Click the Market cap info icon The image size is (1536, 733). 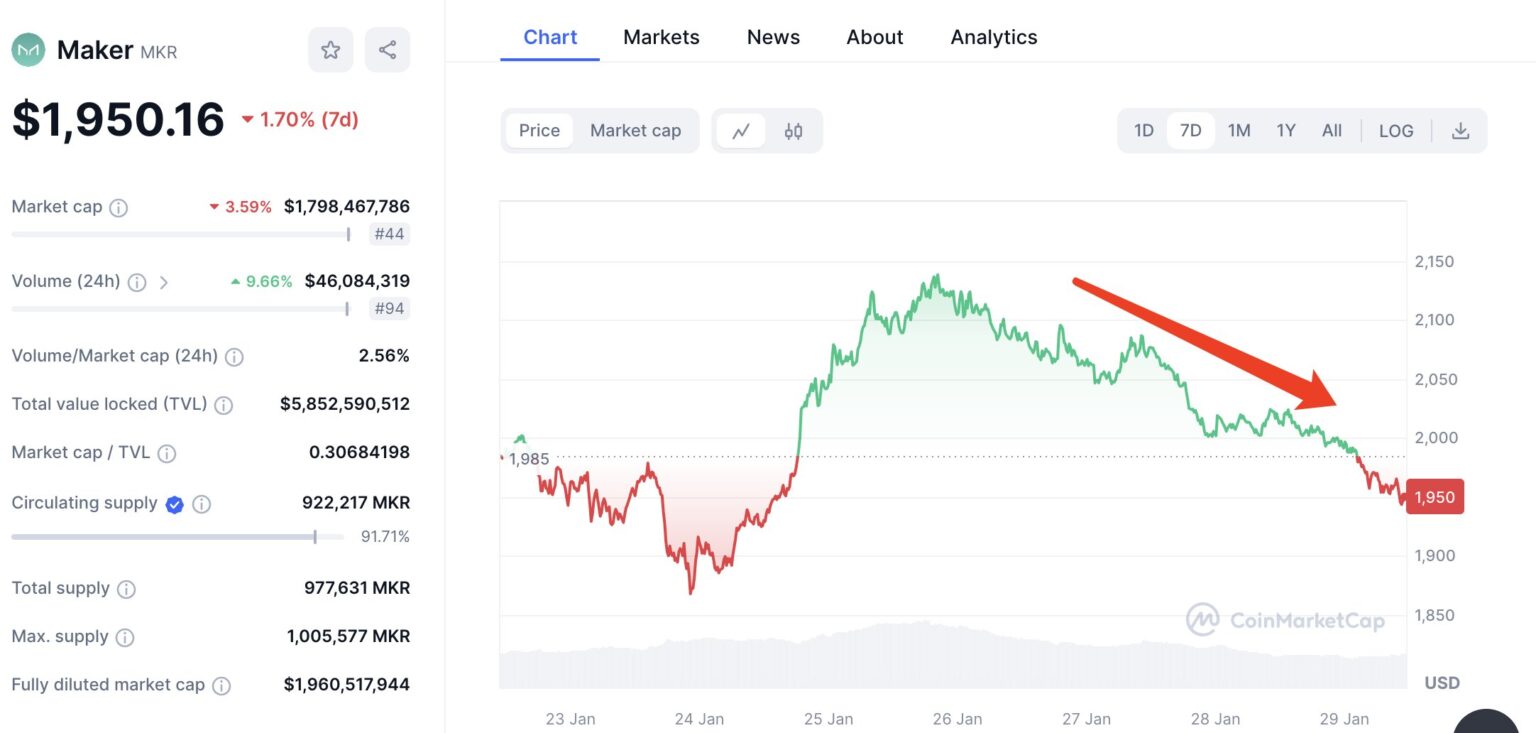pos(118,208)
